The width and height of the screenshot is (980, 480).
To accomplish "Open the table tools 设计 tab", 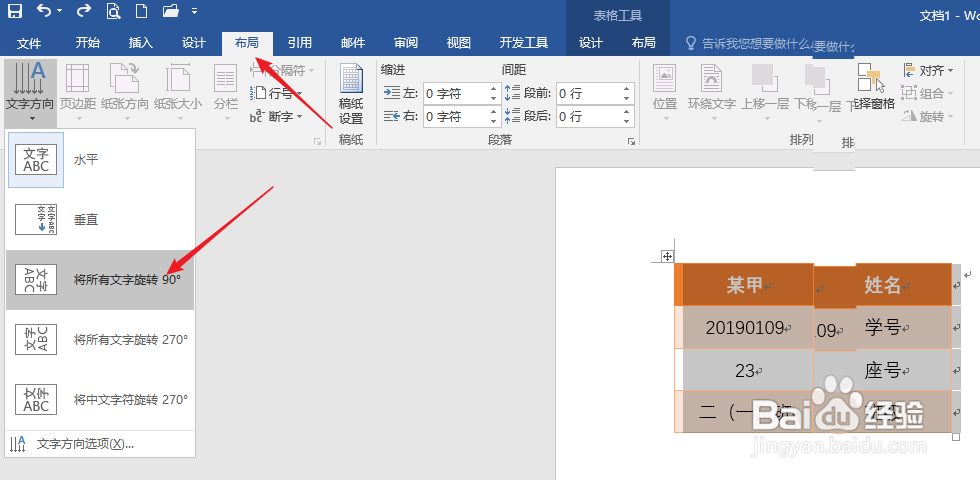I will [x=591, y=43].
